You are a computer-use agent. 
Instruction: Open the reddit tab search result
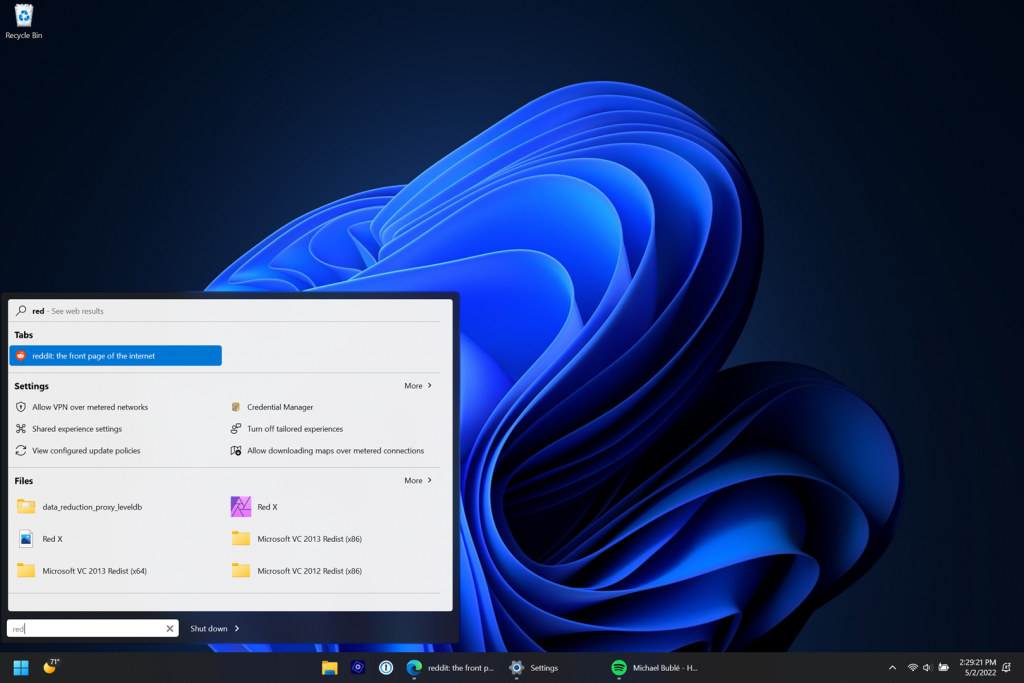[115, 356]
